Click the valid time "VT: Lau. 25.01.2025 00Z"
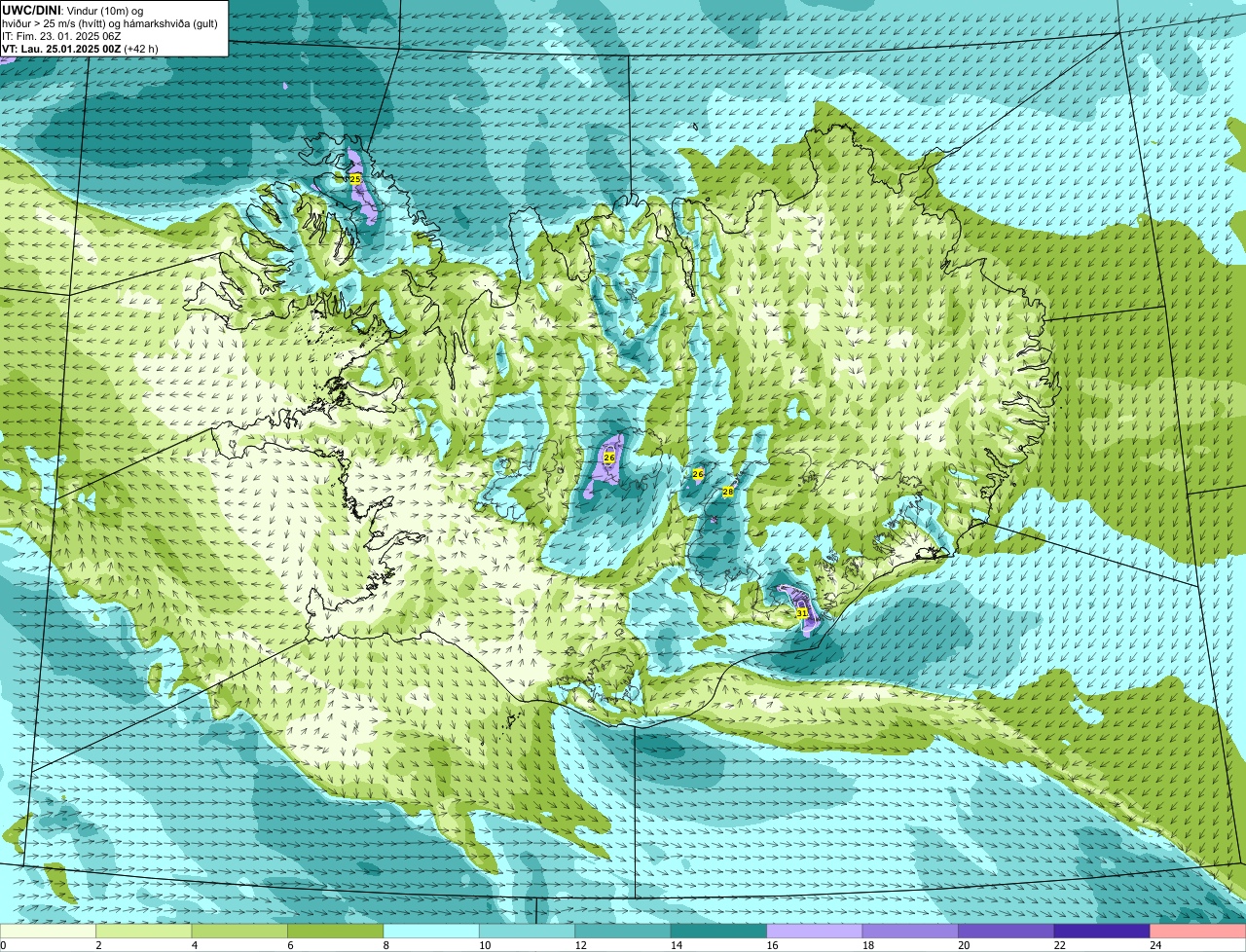 click(61, 48)
